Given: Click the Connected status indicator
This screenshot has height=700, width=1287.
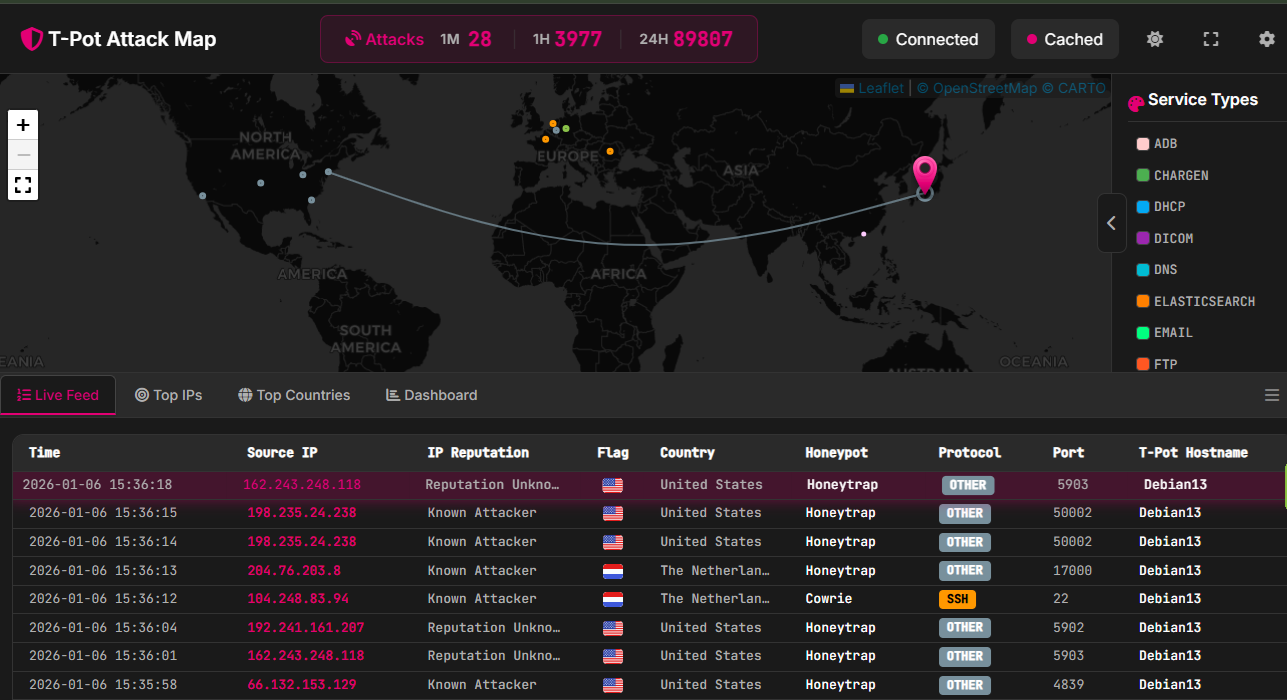Looking at the screenshot, I should (x=928, y=39).
